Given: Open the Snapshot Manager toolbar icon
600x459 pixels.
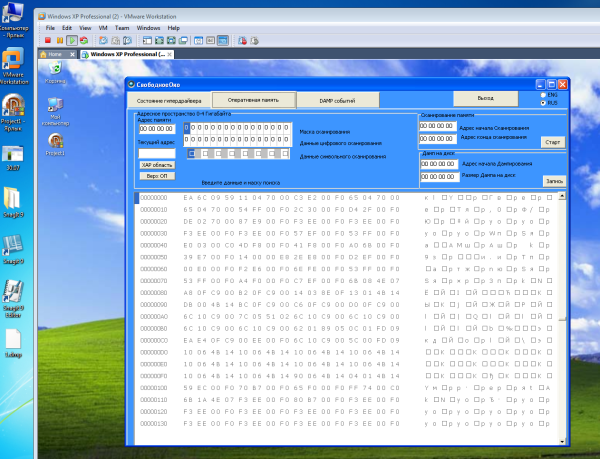Looking at the screenshot, I should click(127, 40).
